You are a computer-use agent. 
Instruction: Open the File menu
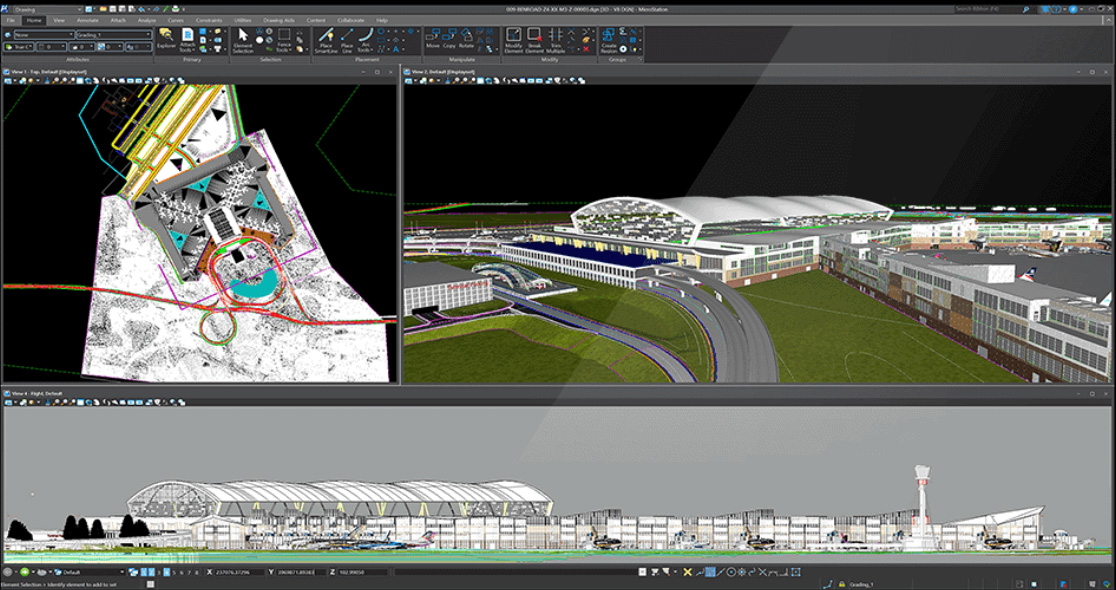click(x=10, y=20)
